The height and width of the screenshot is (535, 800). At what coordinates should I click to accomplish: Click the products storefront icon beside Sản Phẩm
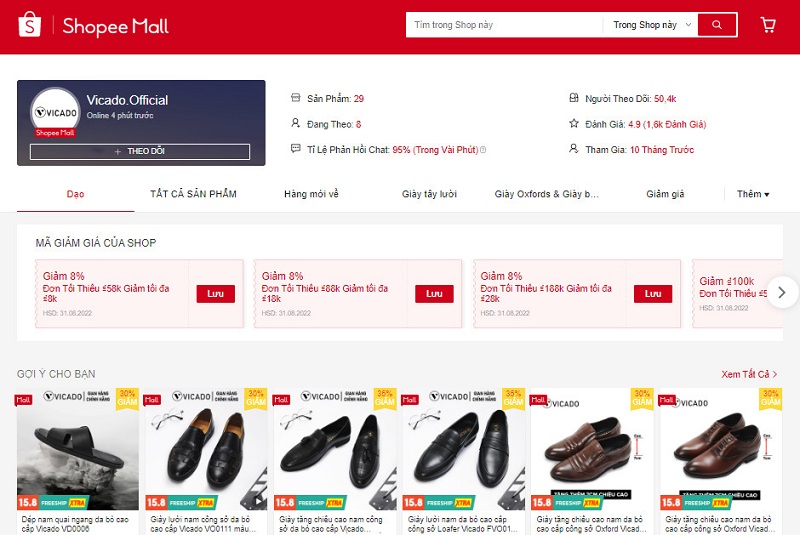click(295, 97)
